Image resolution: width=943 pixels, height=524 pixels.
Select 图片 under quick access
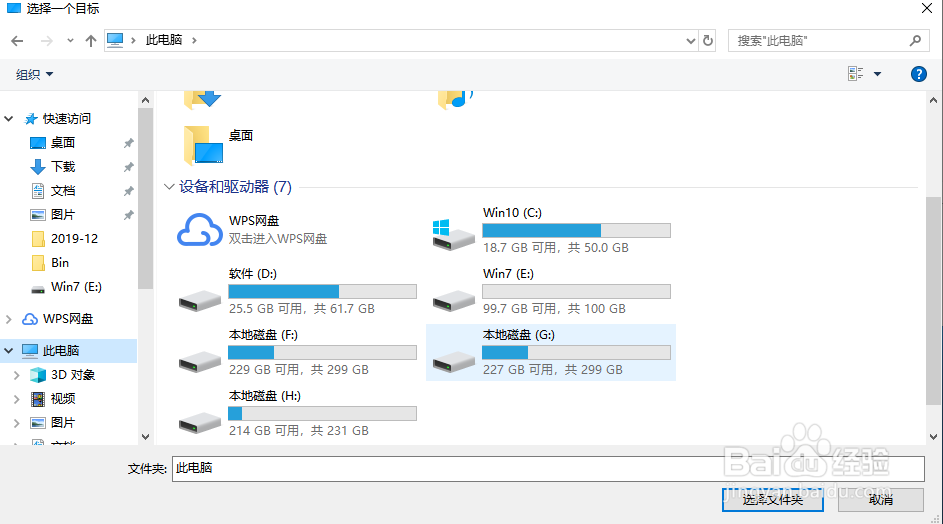[x=63, y=215]
